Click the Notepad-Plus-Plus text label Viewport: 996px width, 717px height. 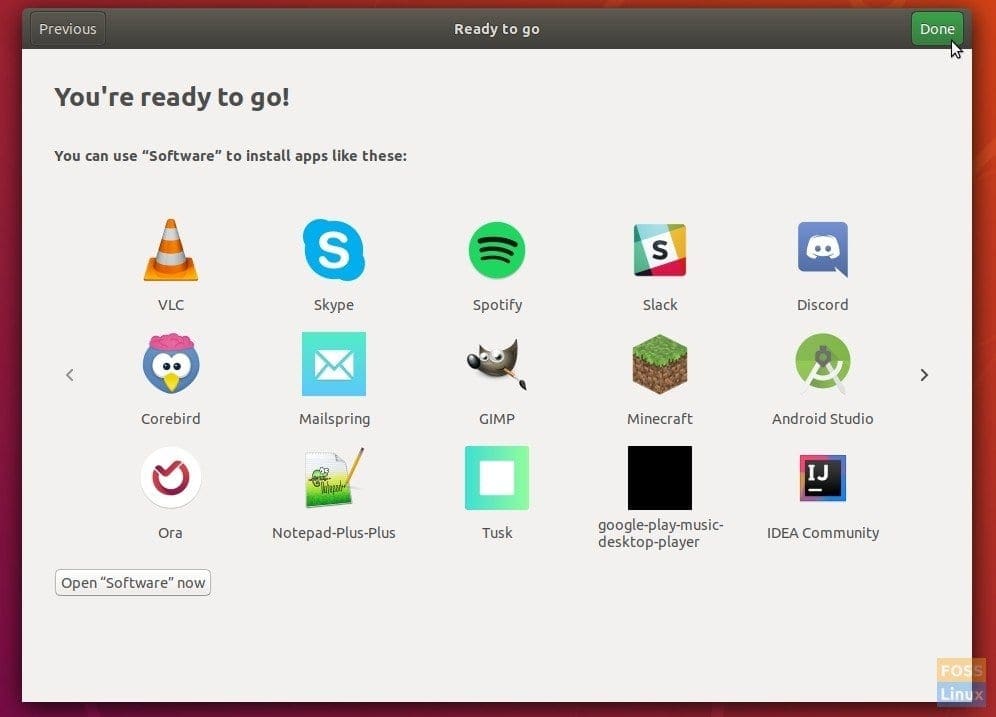point(333,533)
